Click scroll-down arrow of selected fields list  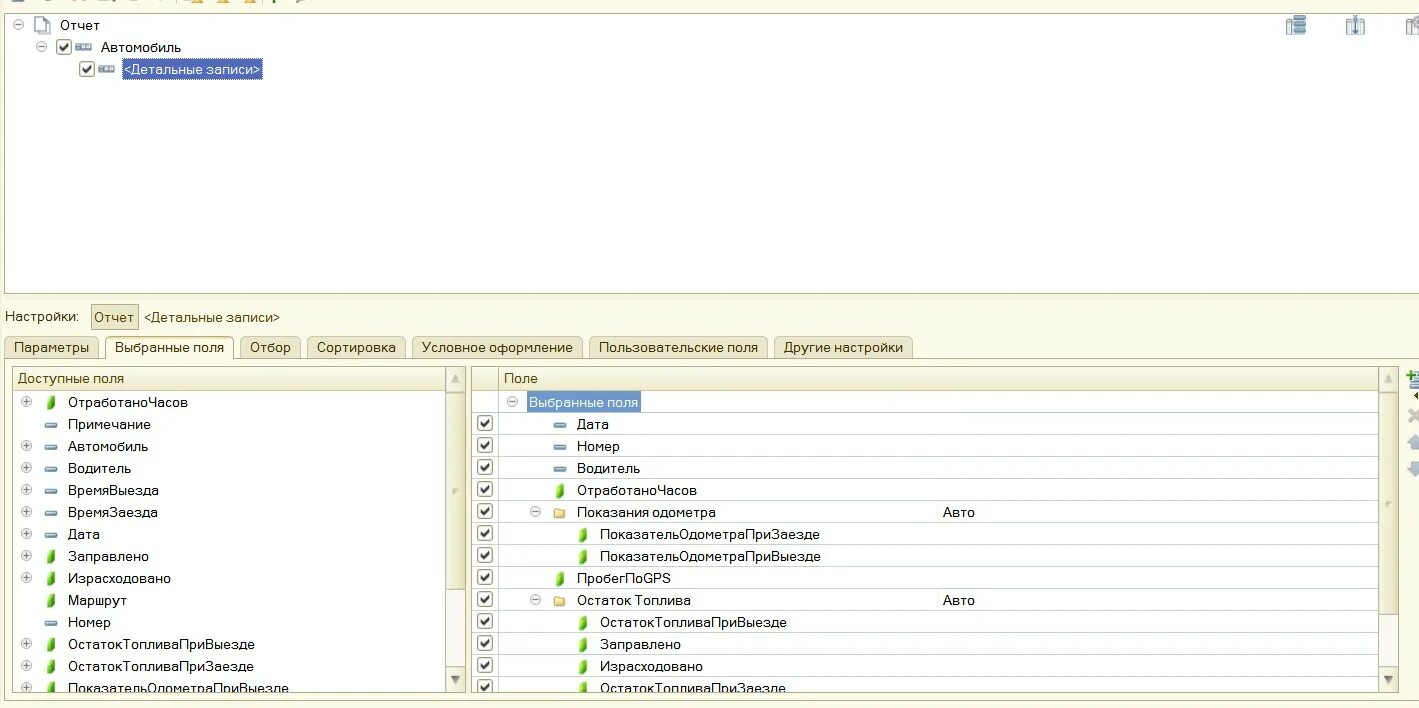[1388, 680]
